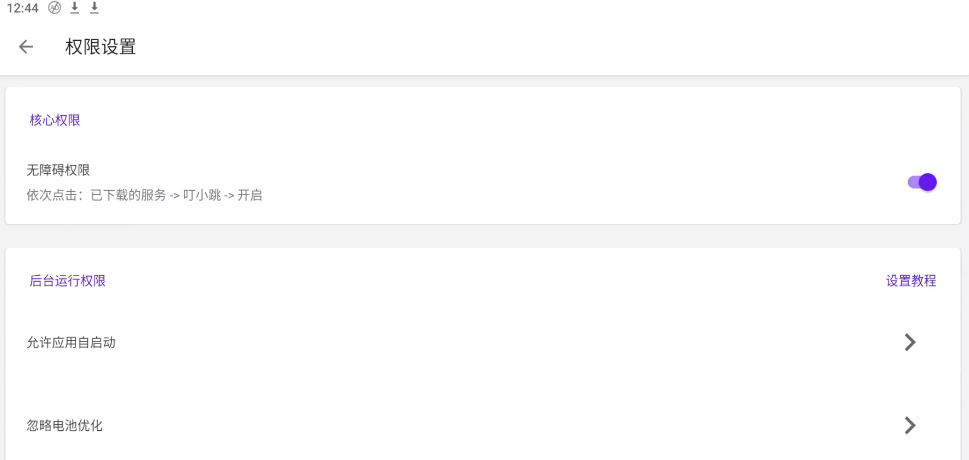969x460 pixels.
Task: Disable the 无障碍权限 toggle switch
Action: click(922, 182)
